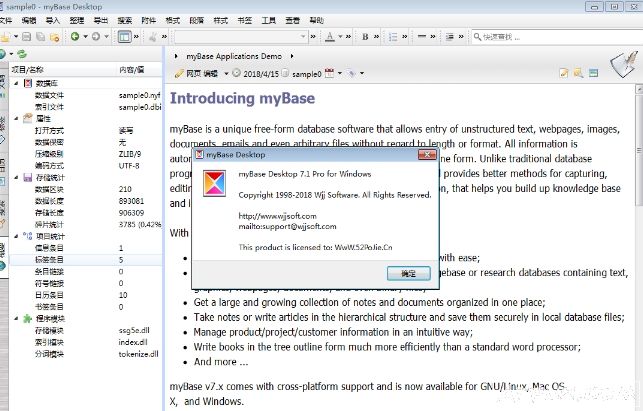
Task: Open the dropdown beside the globe icon
Action: (x=11, y=54)
